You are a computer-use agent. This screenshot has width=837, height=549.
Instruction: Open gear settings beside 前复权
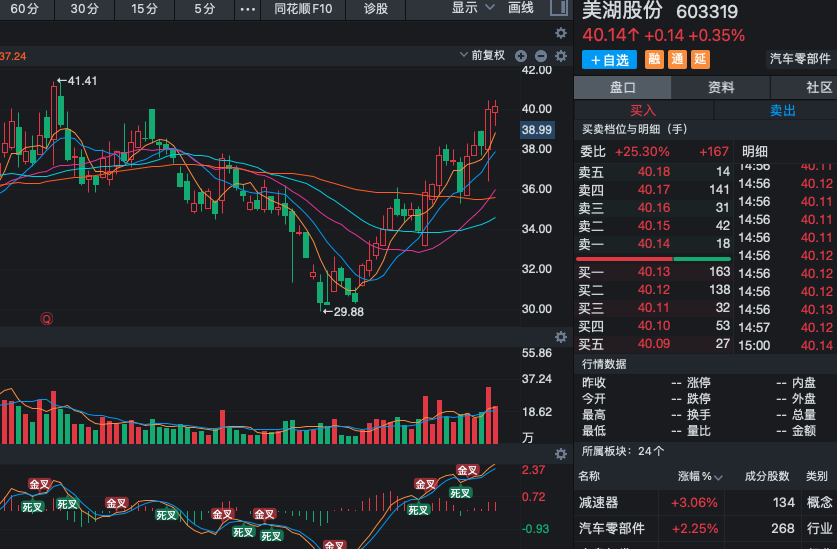pos(560,56)
